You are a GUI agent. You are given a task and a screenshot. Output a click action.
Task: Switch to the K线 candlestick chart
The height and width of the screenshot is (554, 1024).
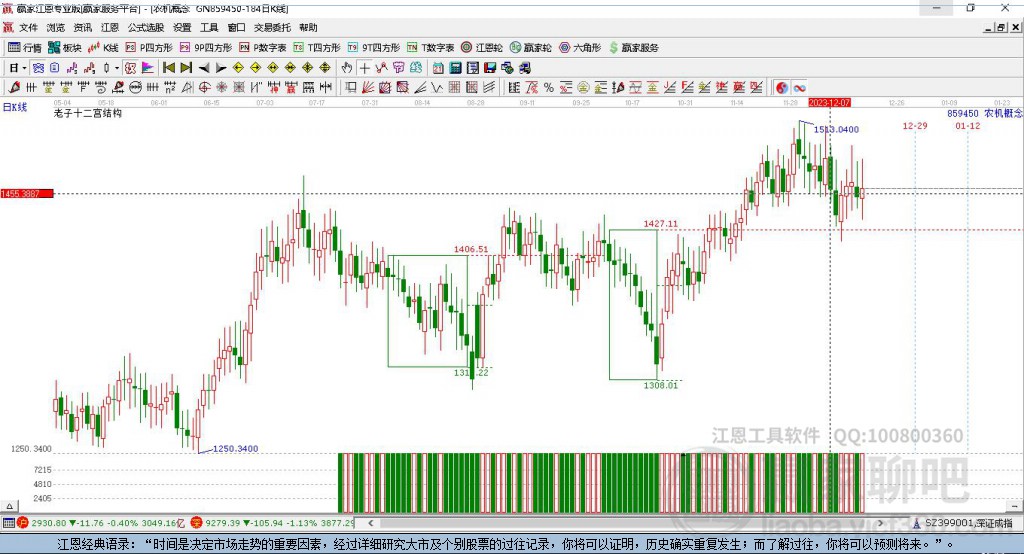[x=104, y=47]
